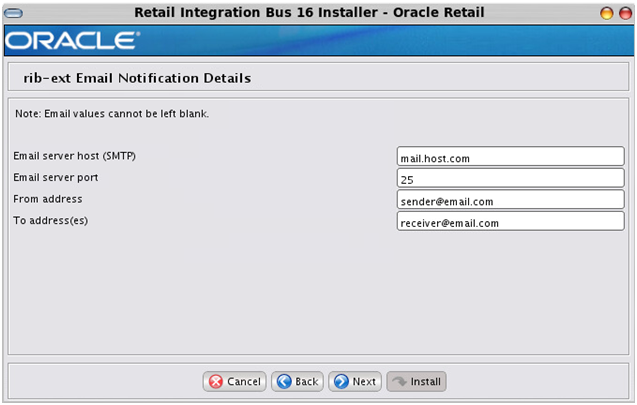Click the Oracle logo in the banner

click(x=72, y=41)
